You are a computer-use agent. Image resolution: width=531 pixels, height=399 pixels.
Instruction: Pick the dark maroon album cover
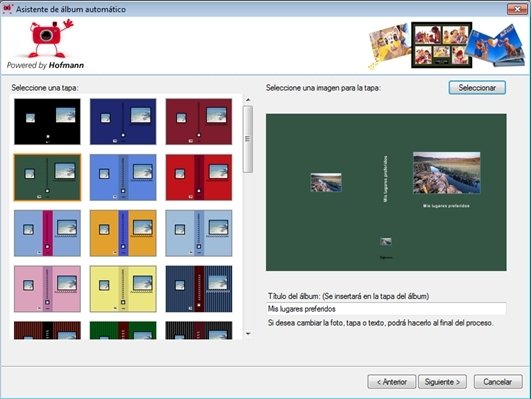point(199,122)
